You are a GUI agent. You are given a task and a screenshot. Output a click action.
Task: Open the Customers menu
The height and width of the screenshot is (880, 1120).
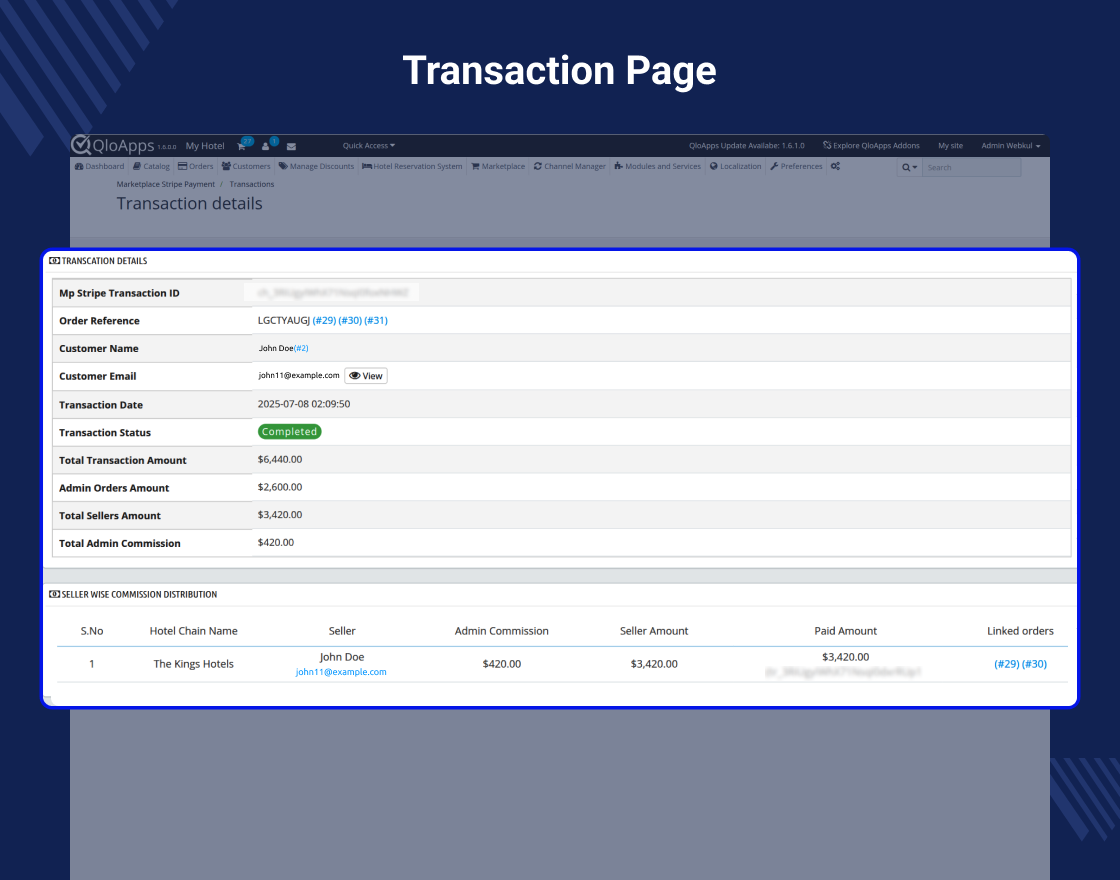(x=246, y=166)
